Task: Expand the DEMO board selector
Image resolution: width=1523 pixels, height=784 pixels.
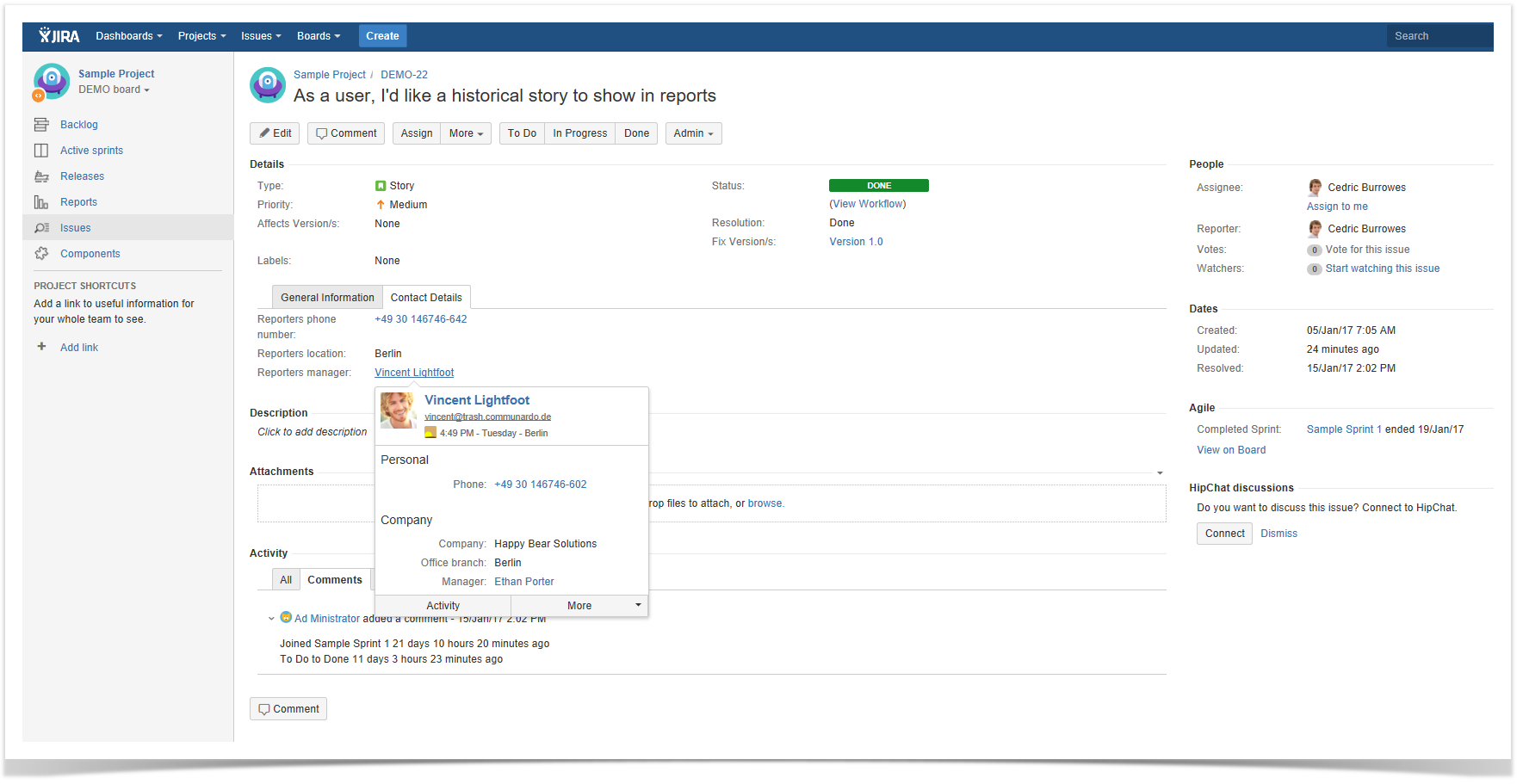Action: [114, 90]
